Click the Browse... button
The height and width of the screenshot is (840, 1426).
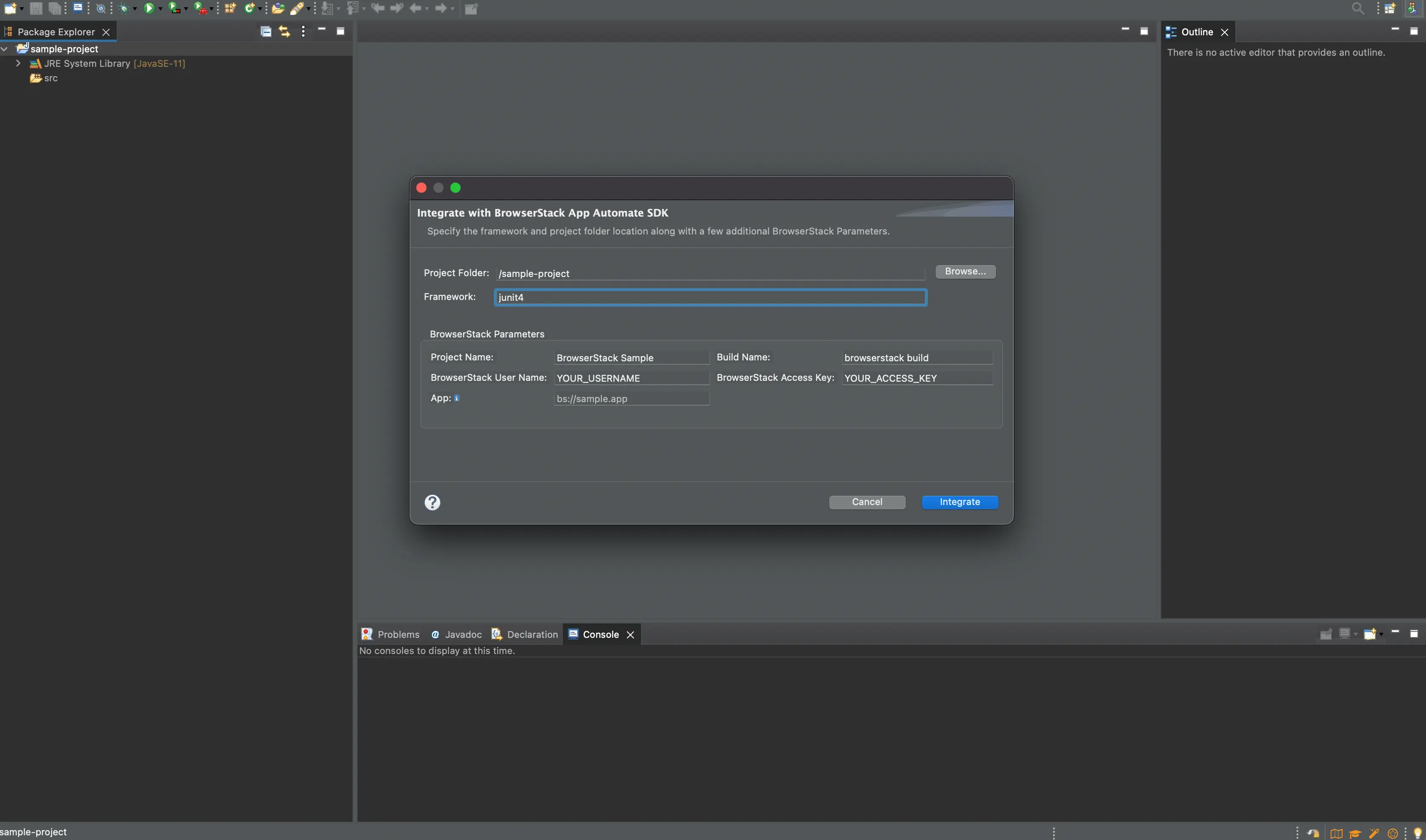[x=965, y=271]
